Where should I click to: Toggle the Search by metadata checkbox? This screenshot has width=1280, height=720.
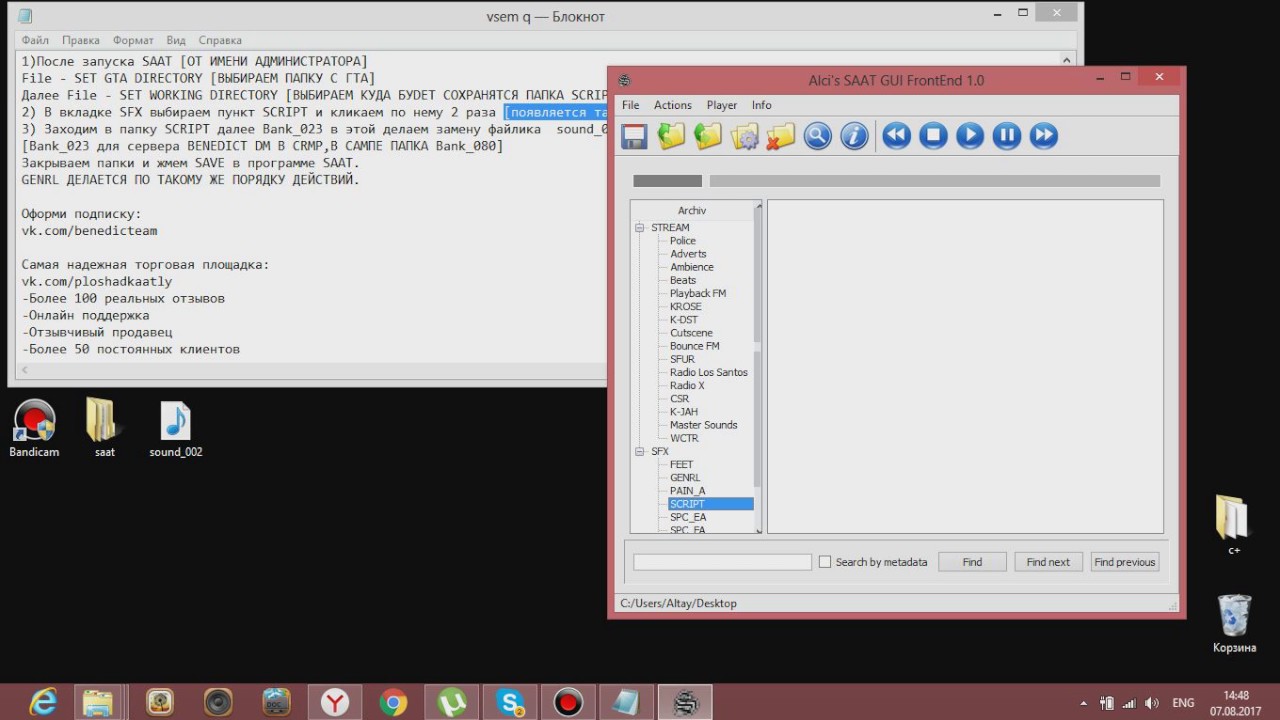[825, 562]
